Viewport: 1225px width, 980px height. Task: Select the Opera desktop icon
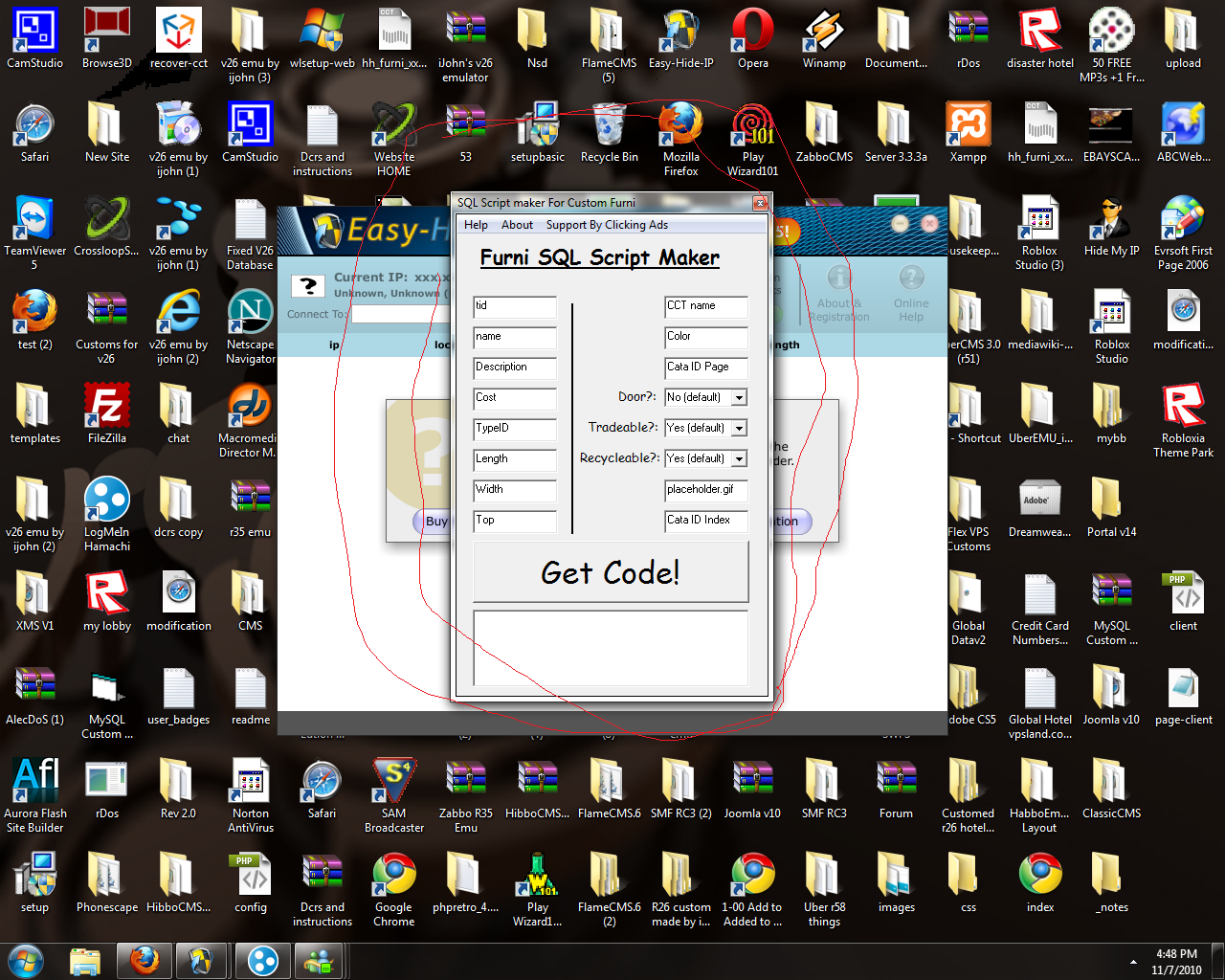752,40
